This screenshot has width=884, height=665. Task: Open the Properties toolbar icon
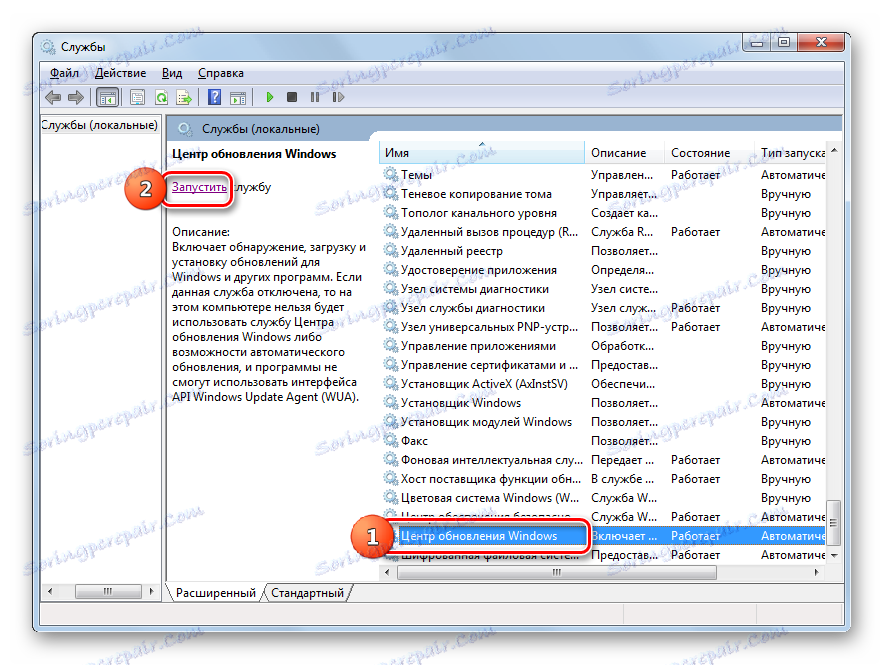click(x=137, y=97)
